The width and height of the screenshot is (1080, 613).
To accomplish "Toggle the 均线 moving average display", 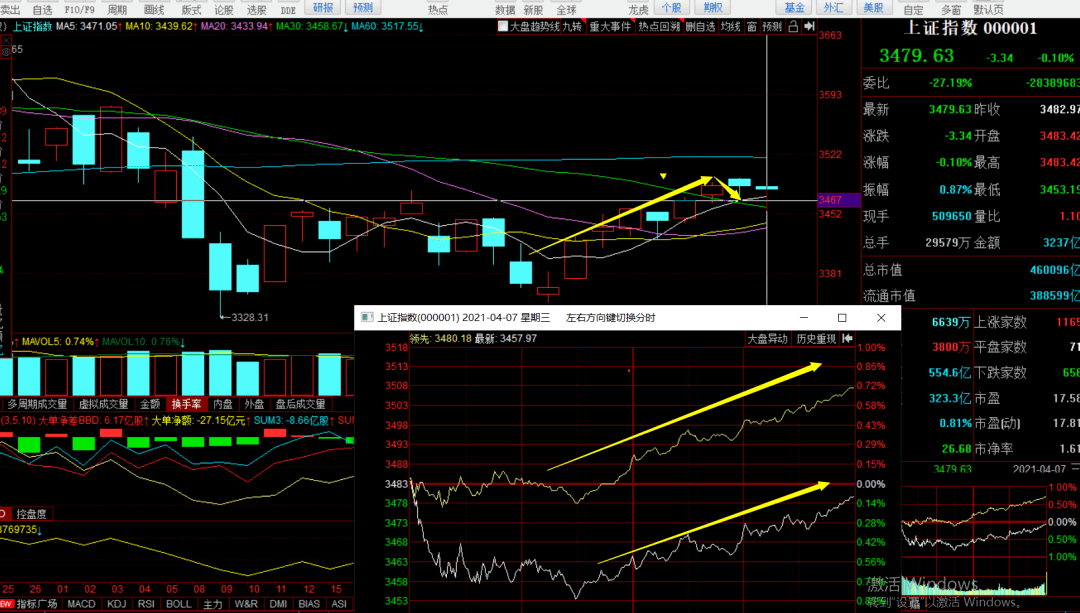I will (730, 27).
